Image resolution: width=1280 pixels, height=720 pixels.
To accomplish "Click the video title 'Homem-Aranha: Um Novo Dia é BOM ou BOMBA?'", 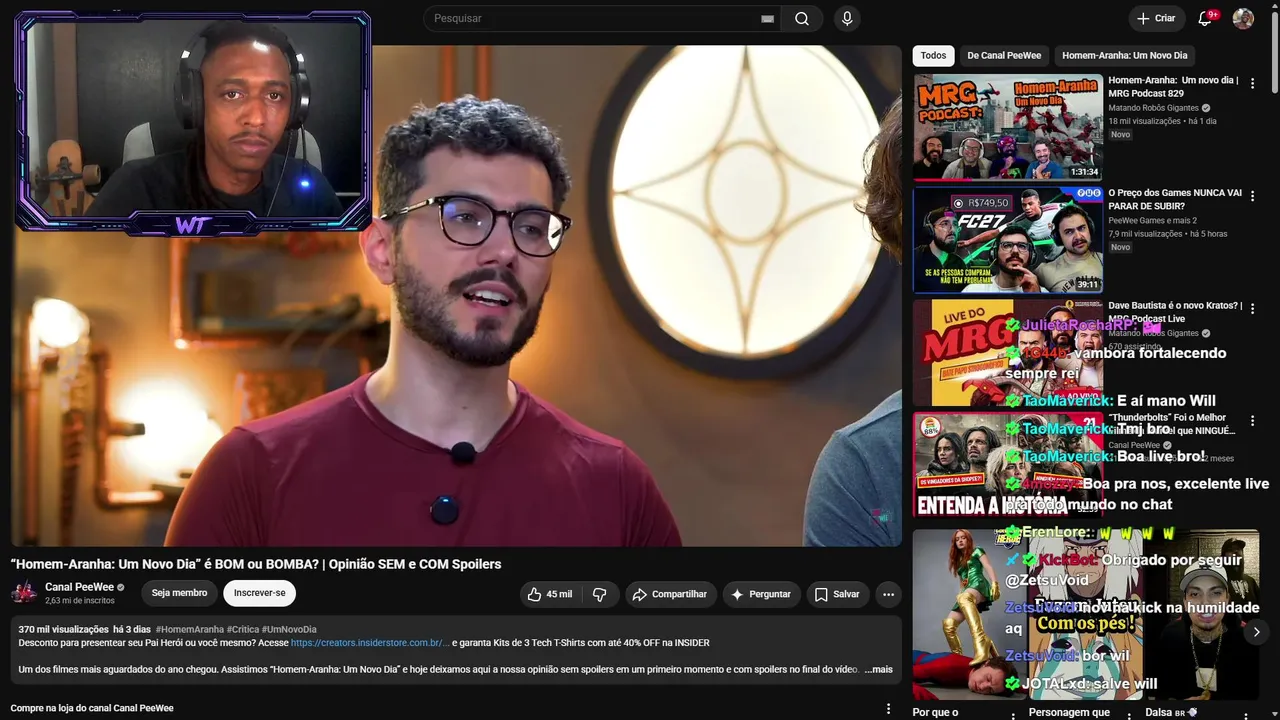I will tap(256, 564).
